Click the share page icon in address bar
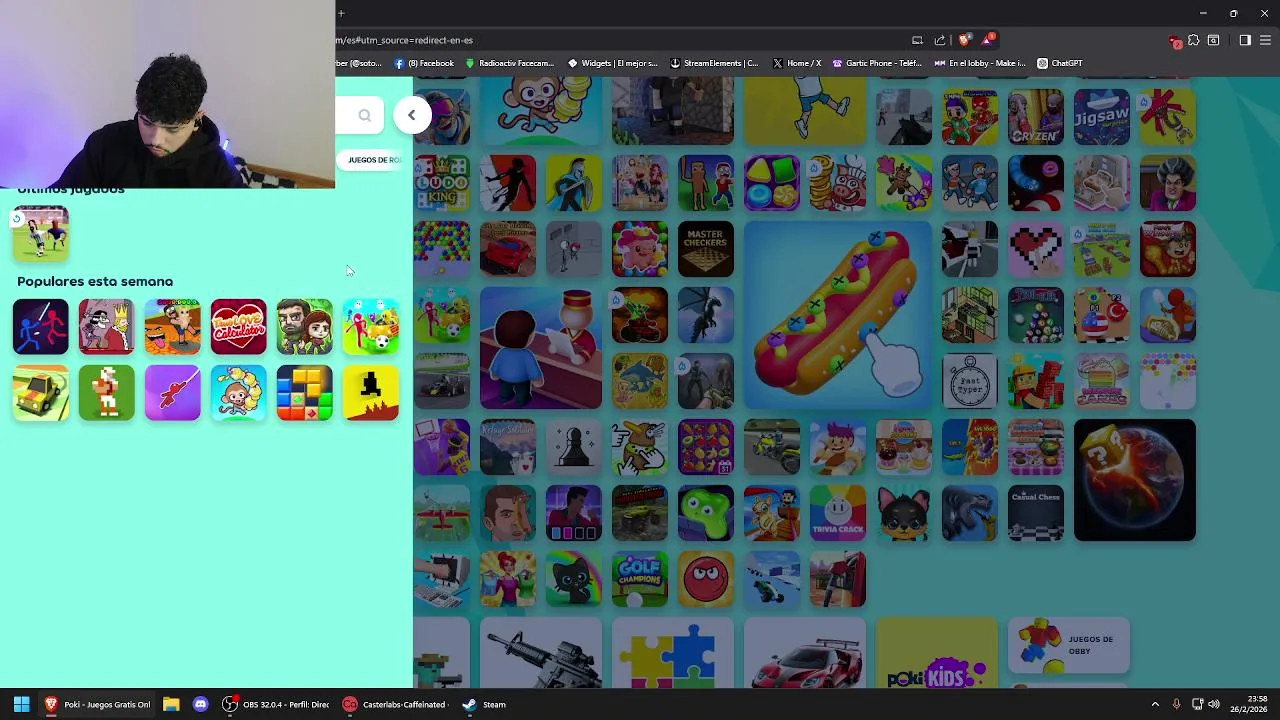The height and width of the screenshot is (720, 1280). 940,40
